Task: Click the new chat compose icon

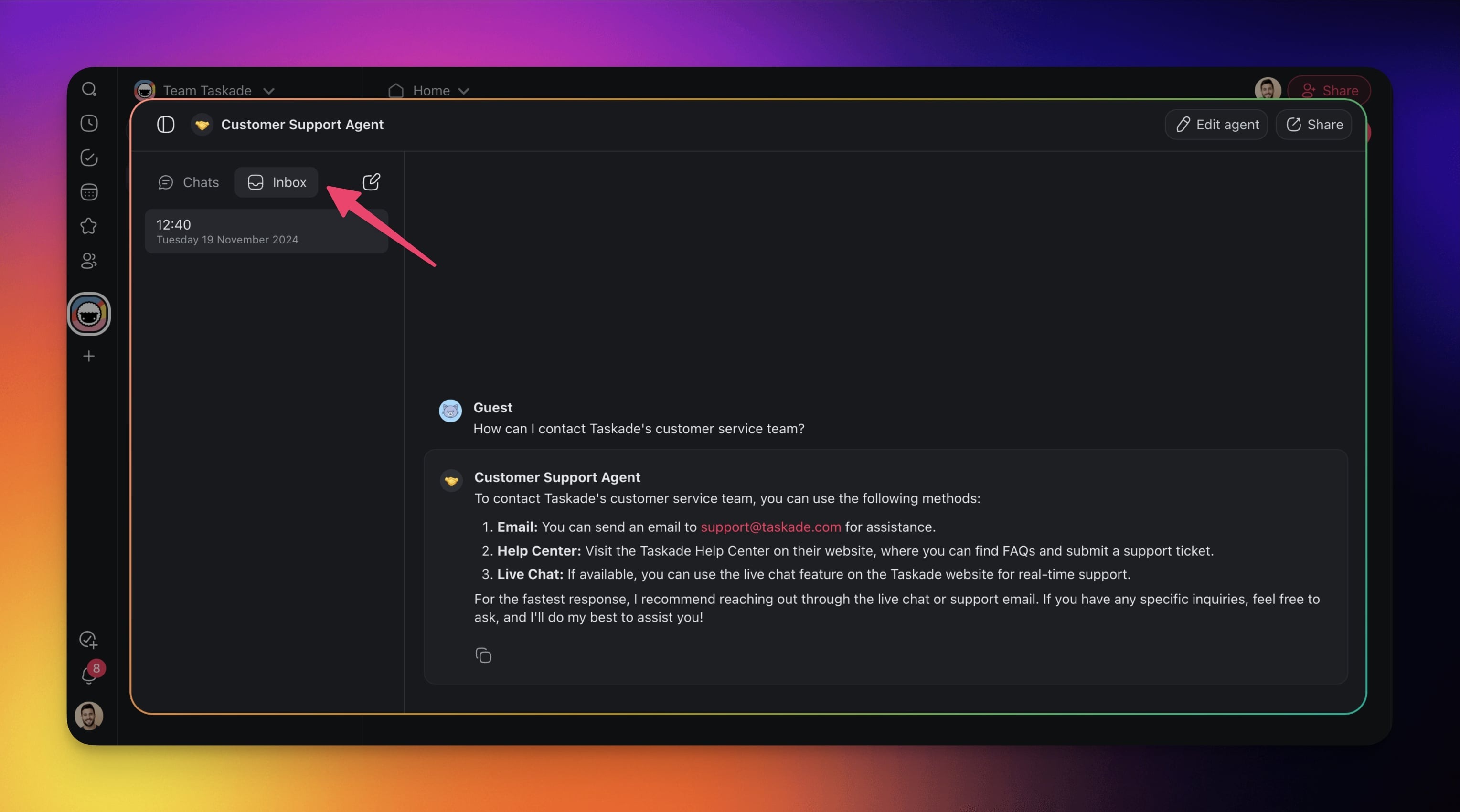Action: tap(371, 182)
